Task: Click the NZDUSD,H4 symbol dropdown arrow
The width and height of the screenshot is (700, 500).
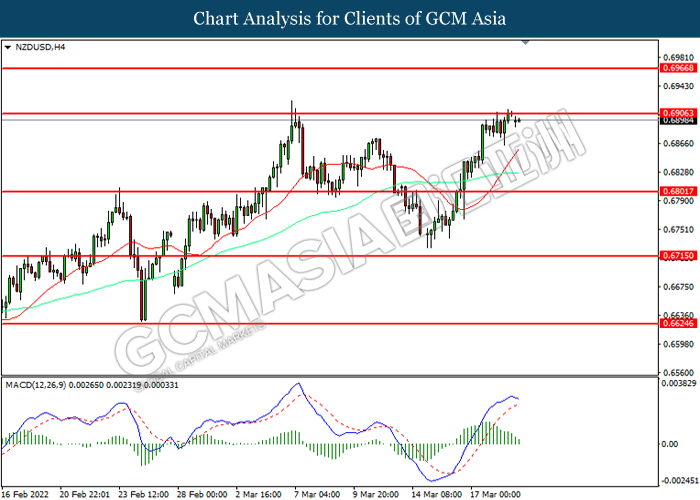Action: 8,47
